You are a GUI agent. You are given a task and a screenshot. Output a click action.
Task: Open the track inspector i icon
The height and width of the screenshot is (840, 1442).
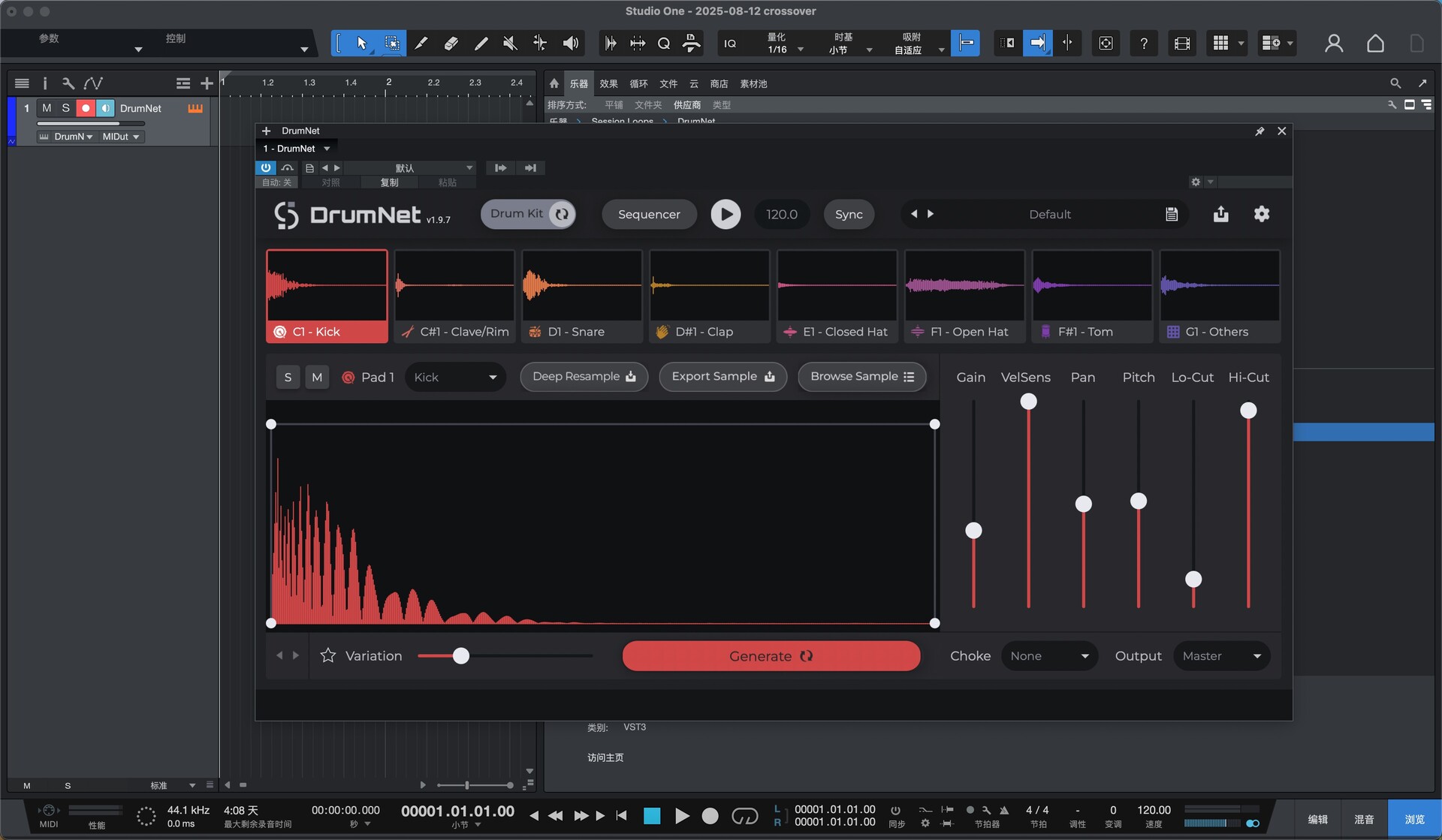coord(44,83)
